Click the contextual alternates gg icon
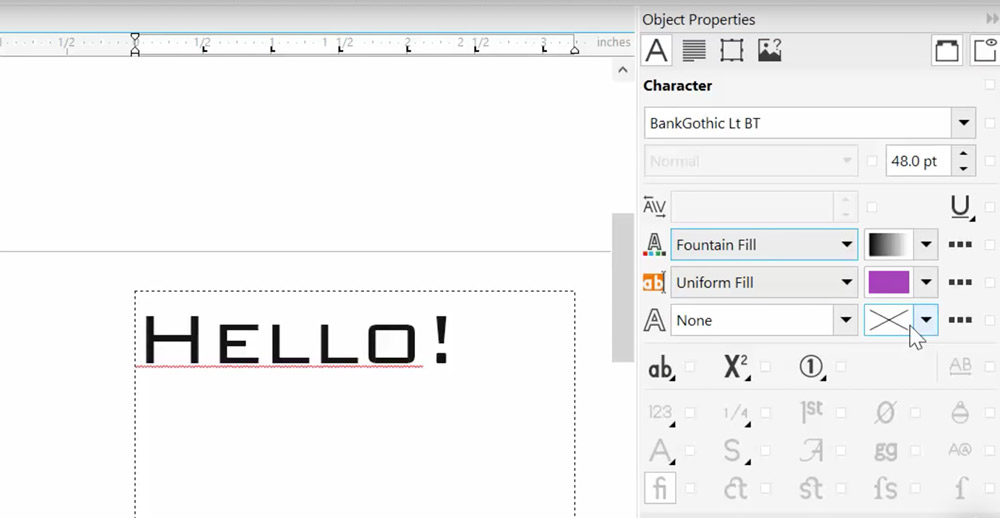The height and width of the screenshot is (518, 1000). pyautogui.click(x=885, y=450)
